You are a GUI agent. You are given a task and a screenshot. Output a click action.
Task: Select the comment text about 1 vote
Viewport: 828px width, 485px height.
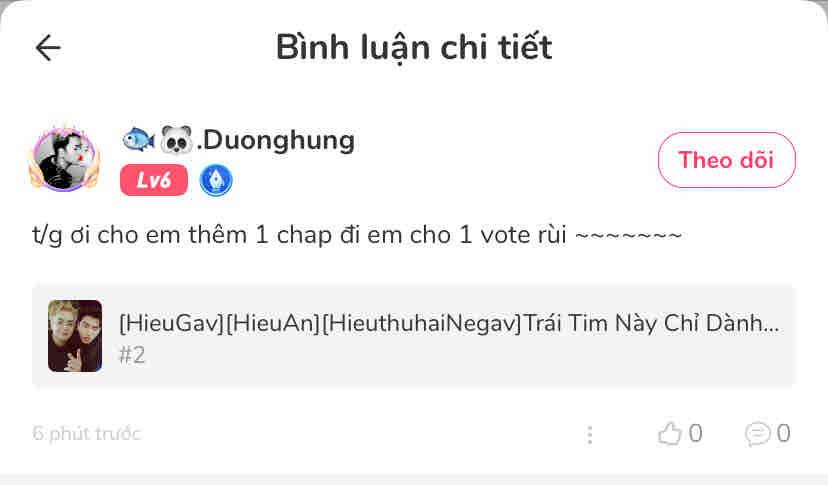(357, 235)
